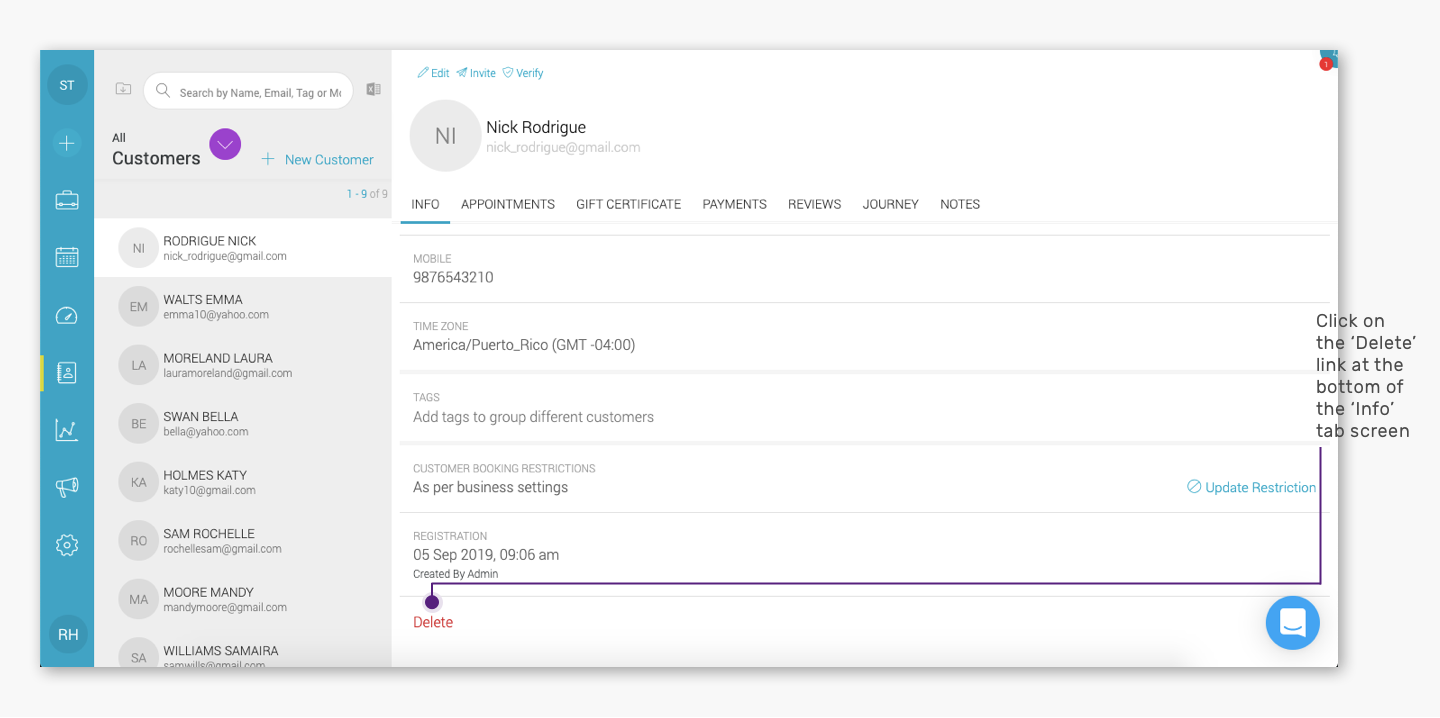Click the America/Puerto_Rico time zone value
Image resolution: width=1440 pixels, height=718 pixels.
point(524,345)
